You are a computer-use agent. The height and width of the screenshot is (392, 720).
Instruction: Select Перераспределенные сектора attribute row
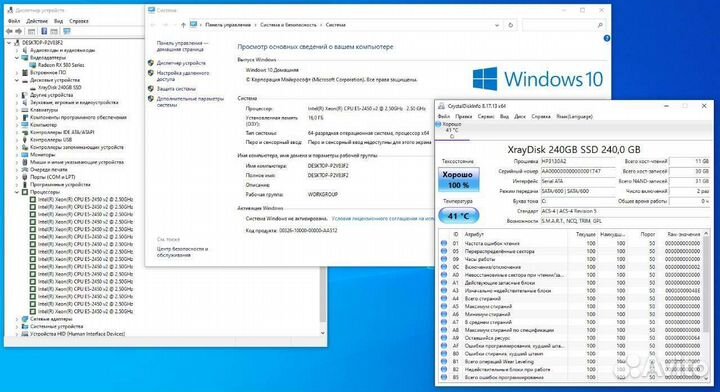click(571, 251)
